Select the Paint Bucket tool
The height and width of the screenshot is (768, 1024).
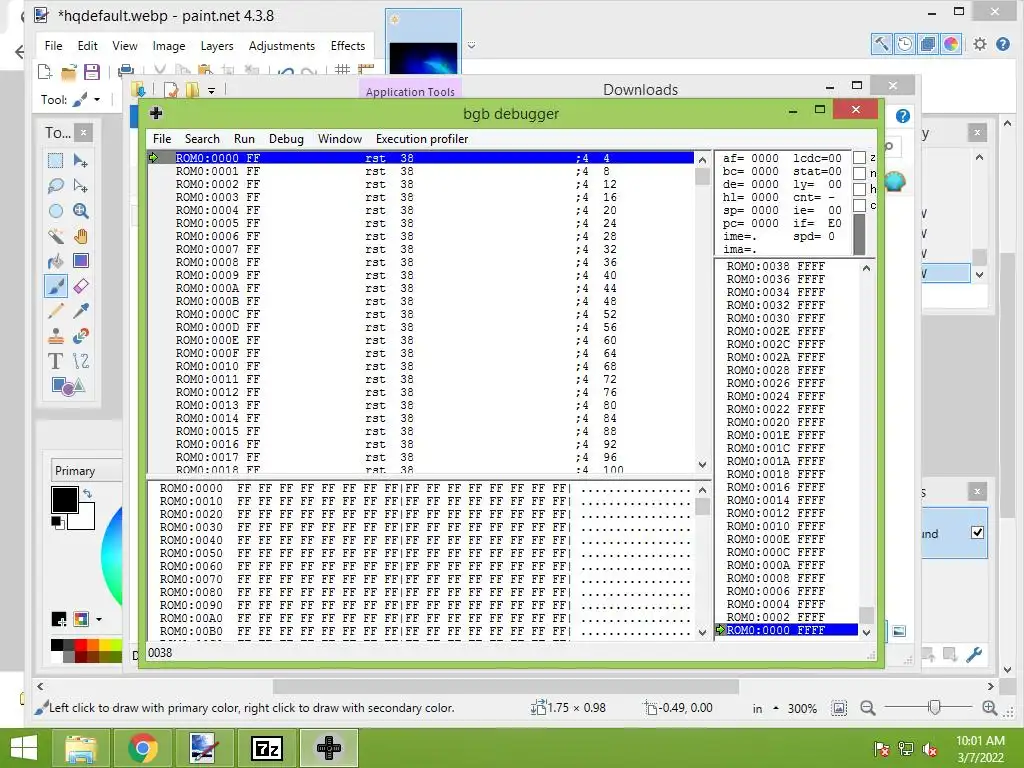coord(56,261)
